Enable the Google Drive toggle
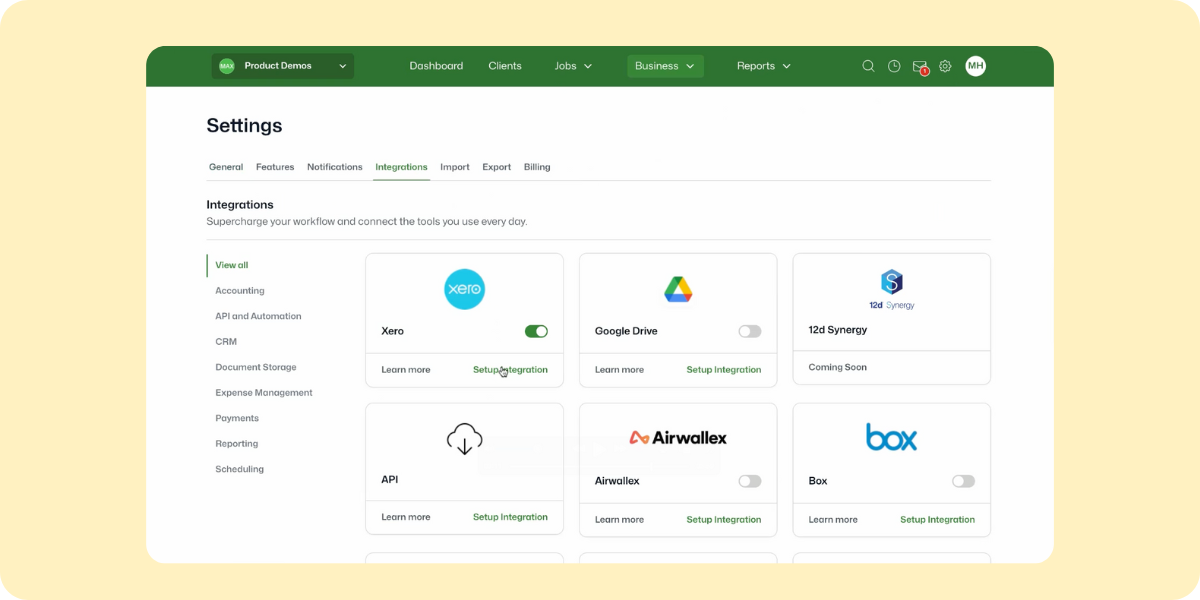The height and width of the screenshot is (600, 1200). click(x=750, y=331)
